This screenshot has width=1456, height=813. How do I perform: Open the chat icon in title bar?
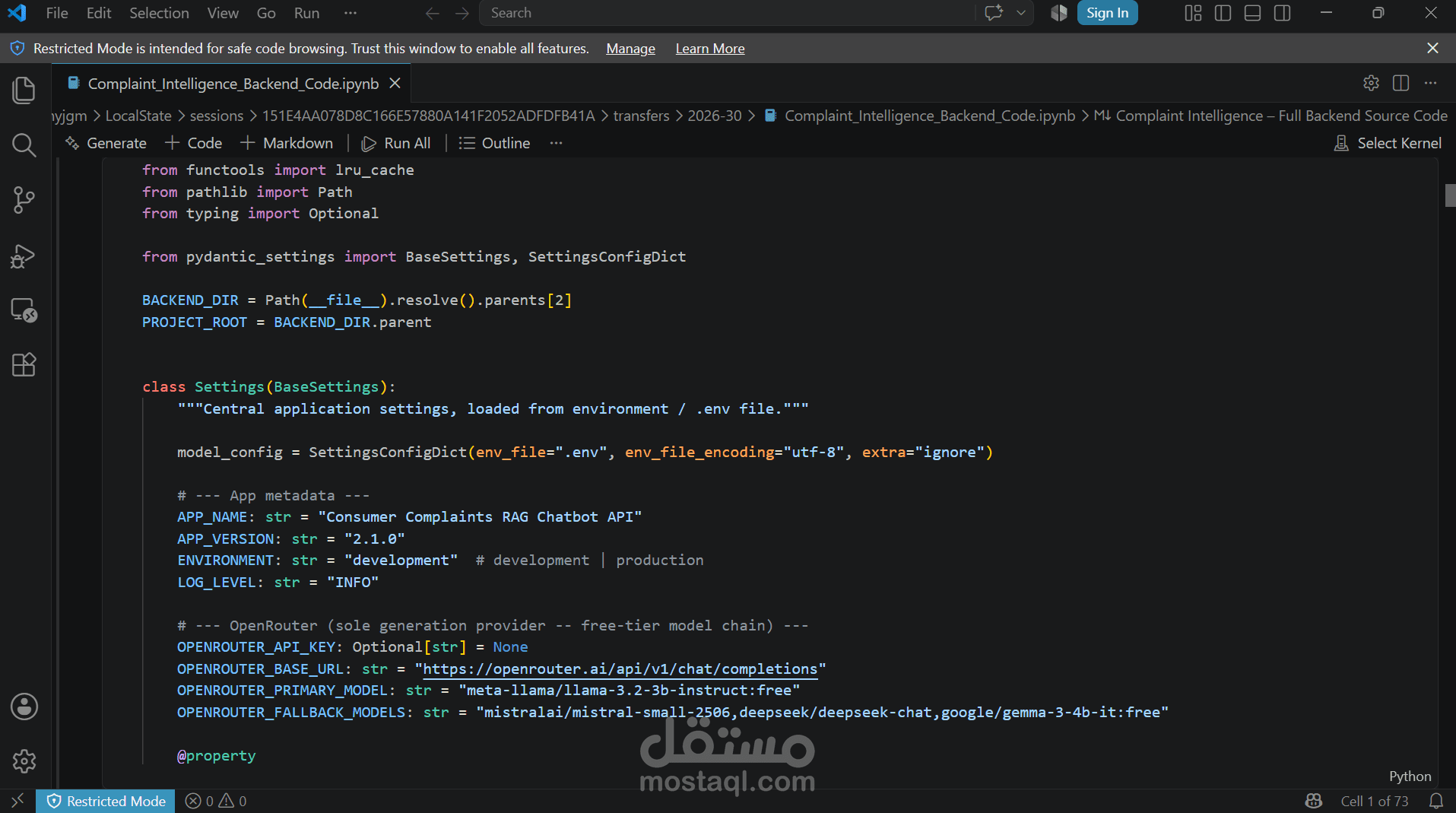[x=994, y=13]
